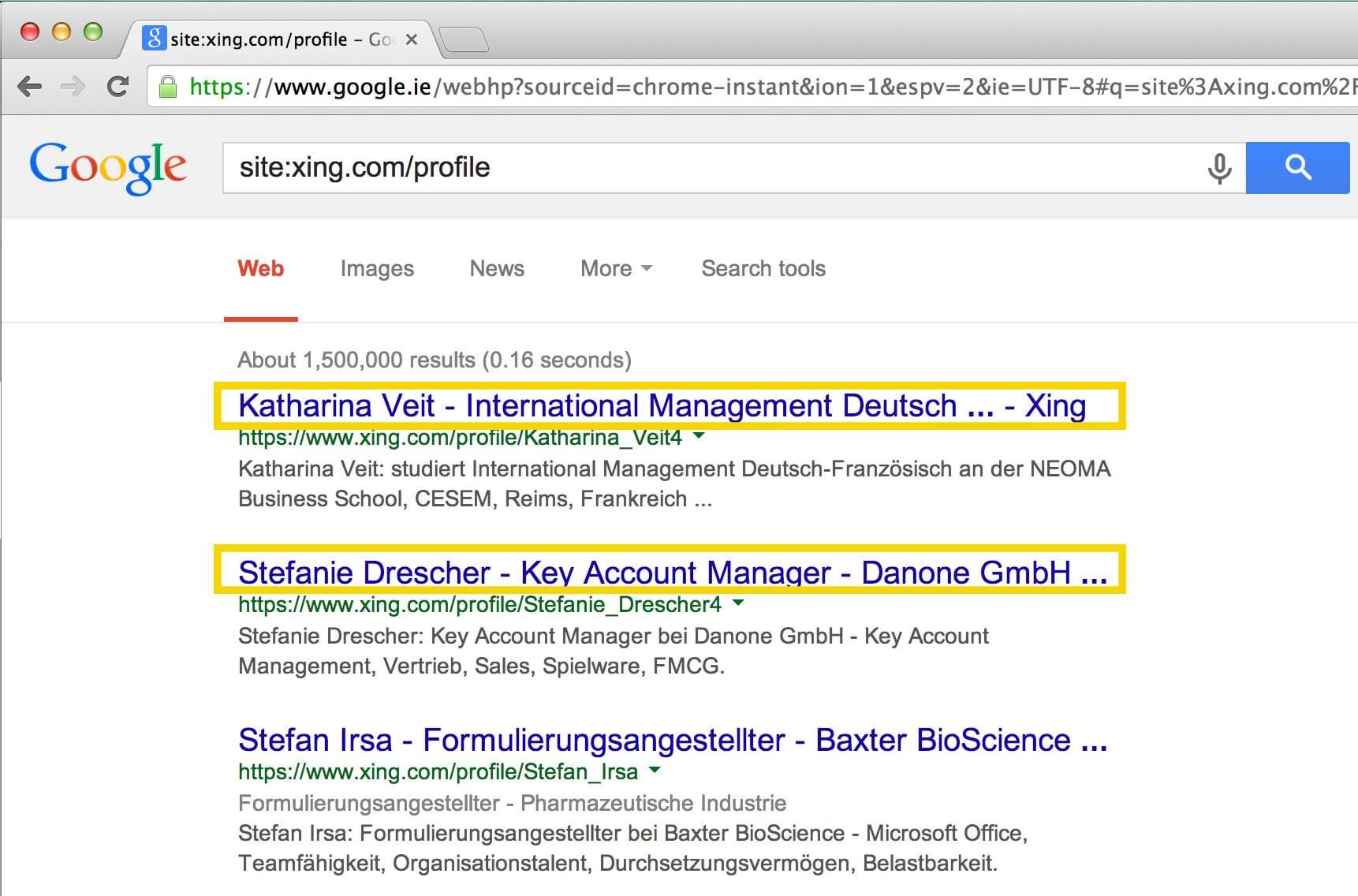Click the microphone voice search icon
Image resolution: width=1358 pixels, height=896 pixels.
tap(1219, 168)
